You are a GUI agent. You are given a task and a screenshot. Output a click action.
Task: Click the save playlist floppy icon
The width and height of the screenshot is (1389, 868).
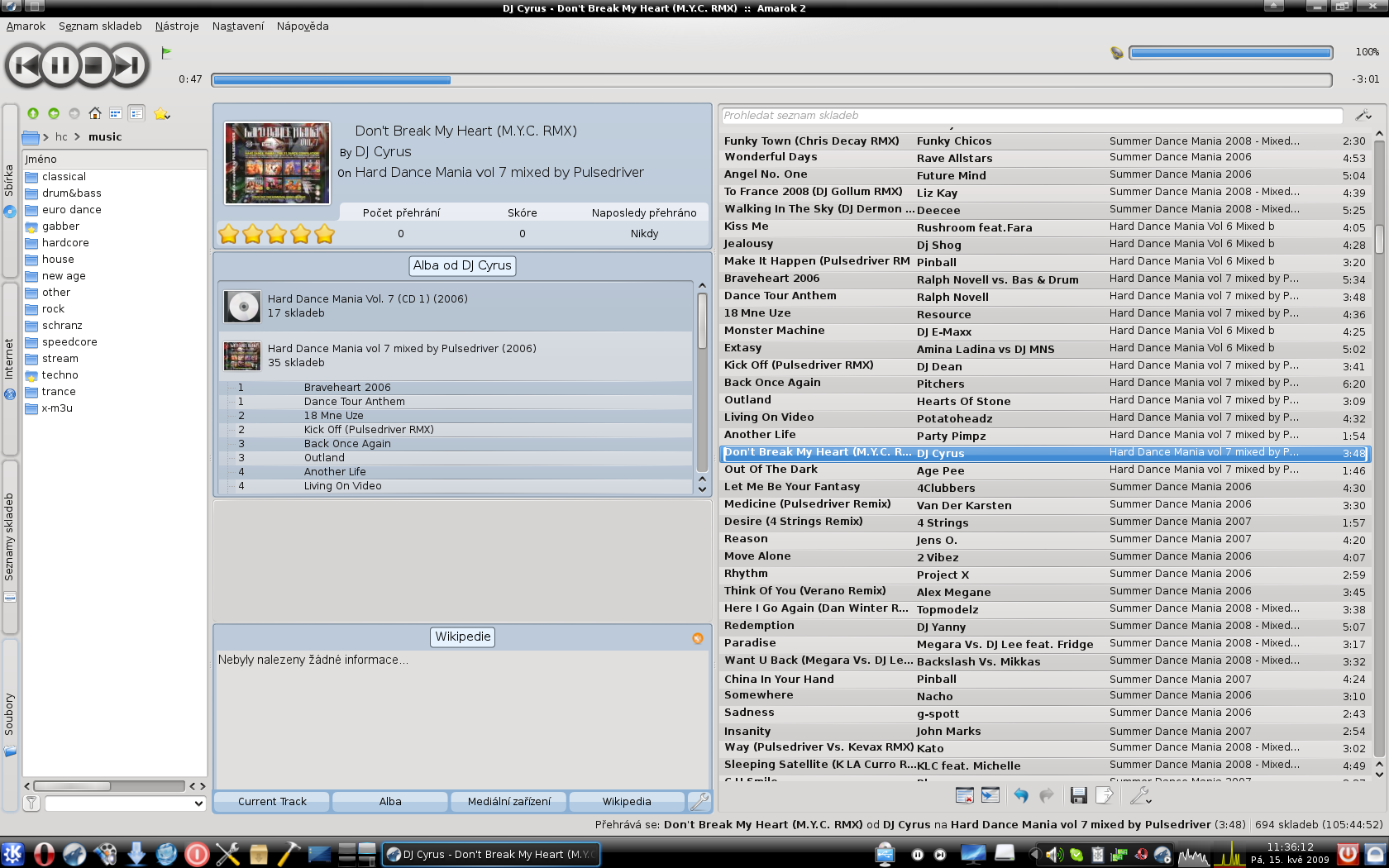tap(1078, 795)
